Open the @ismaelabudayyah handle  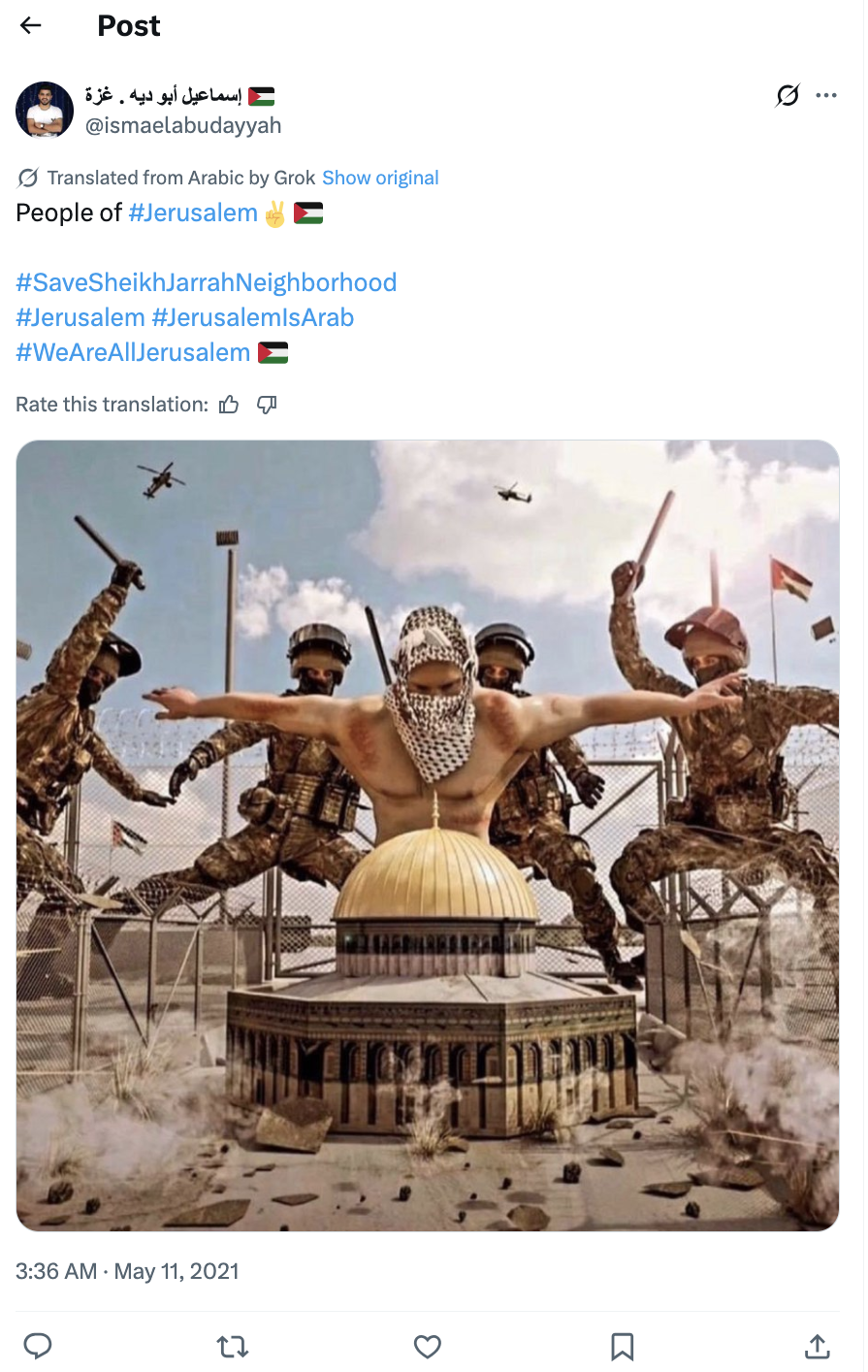coord(183,125)
